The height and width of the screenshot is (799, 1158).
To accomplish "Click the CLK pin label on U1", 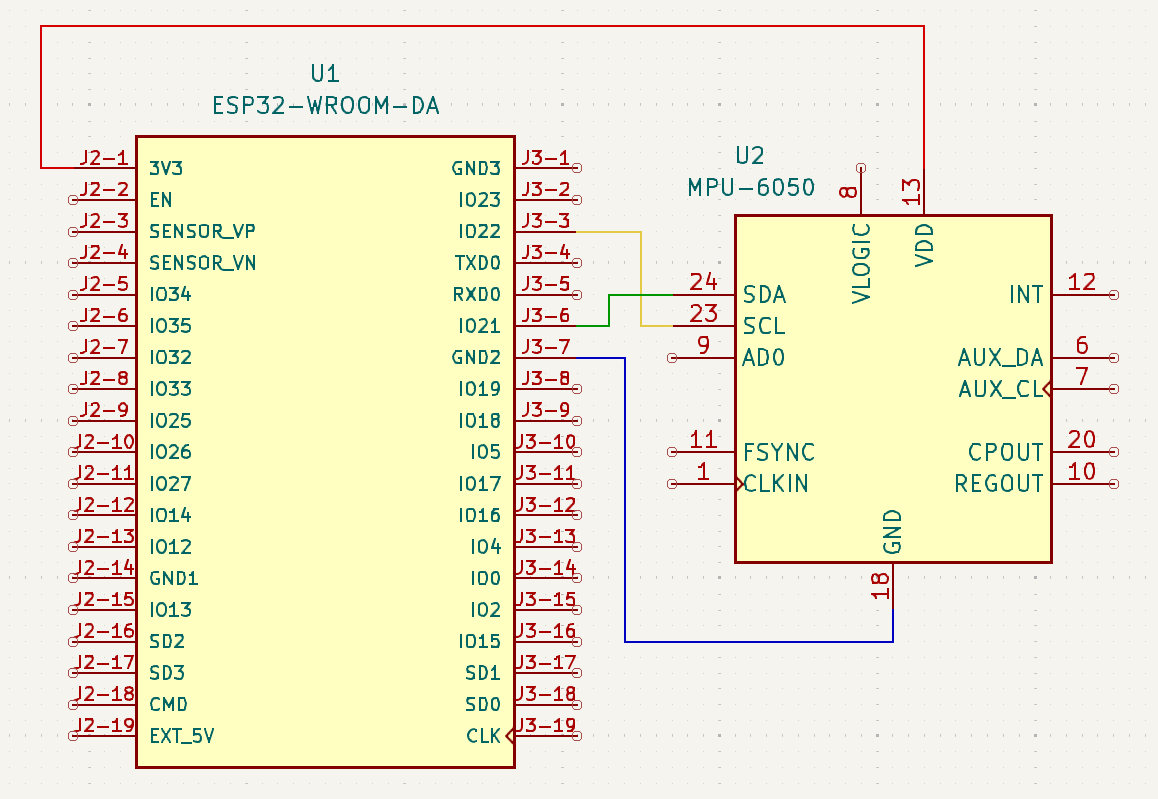I will 484,736.
